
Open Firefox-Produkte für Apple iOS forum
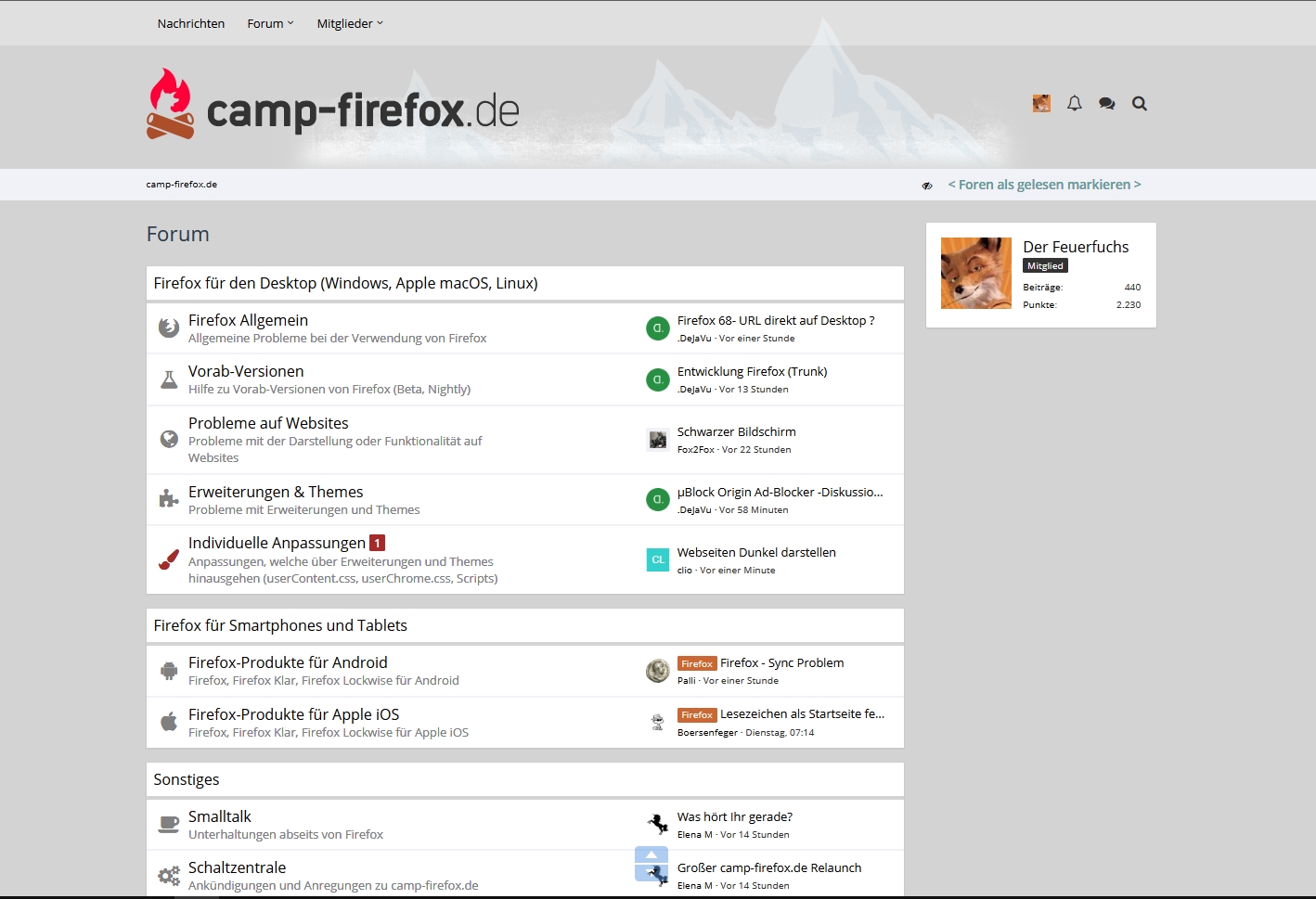[x=293, y=714]
